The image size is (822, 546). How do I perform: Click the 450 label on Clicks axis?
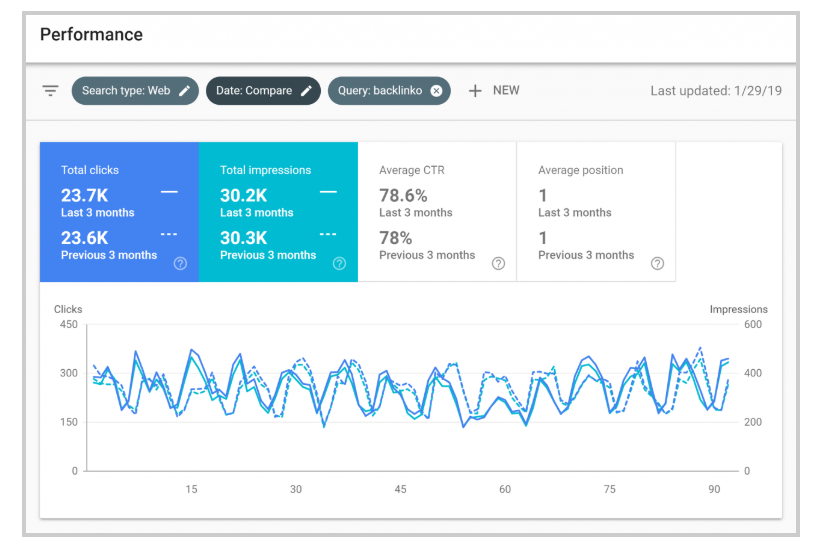[69, 324]
